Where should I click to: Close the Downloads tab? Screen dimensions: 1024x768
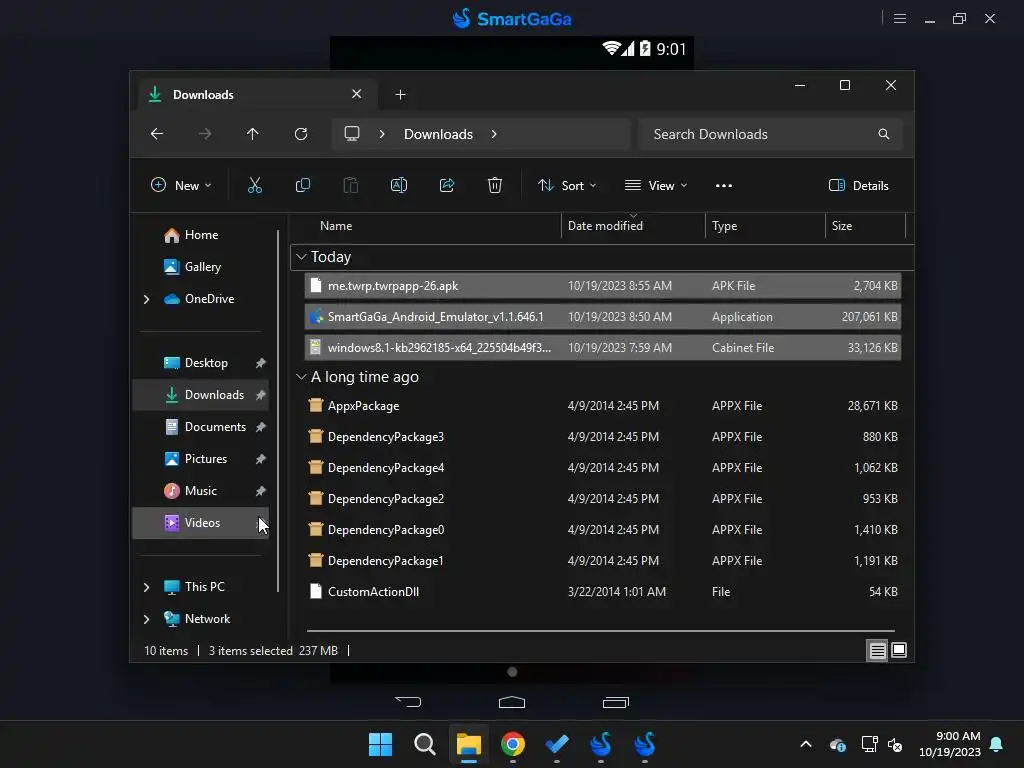357,94
